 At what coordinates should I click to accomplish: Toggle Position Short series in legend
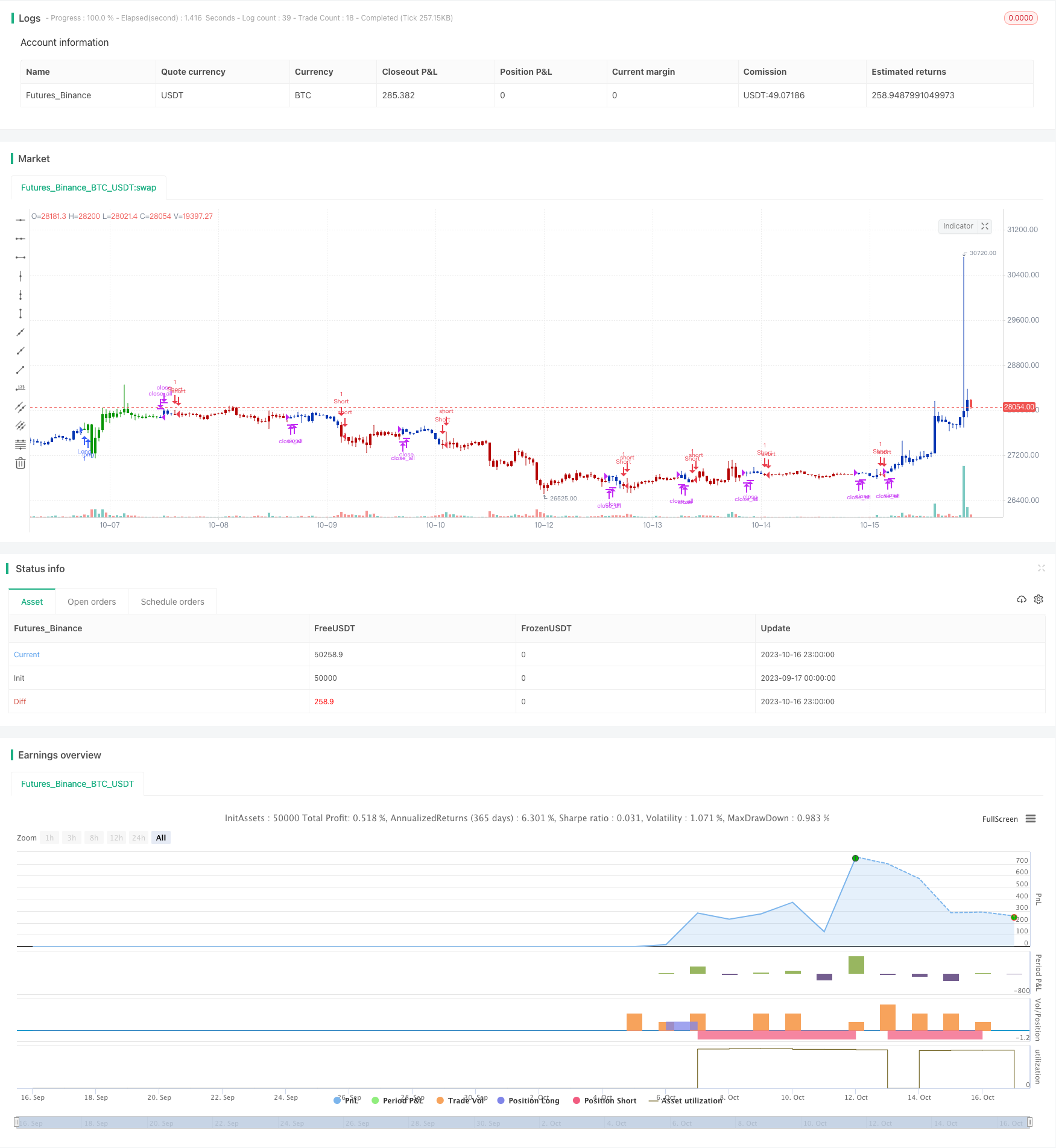tap(604, 1100)
